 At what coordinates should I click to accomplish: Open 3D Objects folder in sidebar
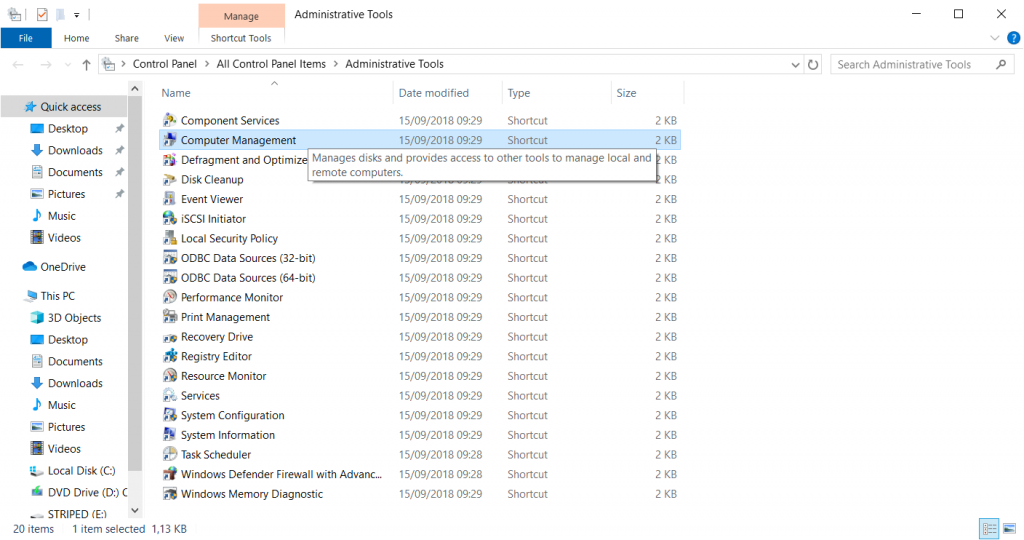tap(66, 318)
